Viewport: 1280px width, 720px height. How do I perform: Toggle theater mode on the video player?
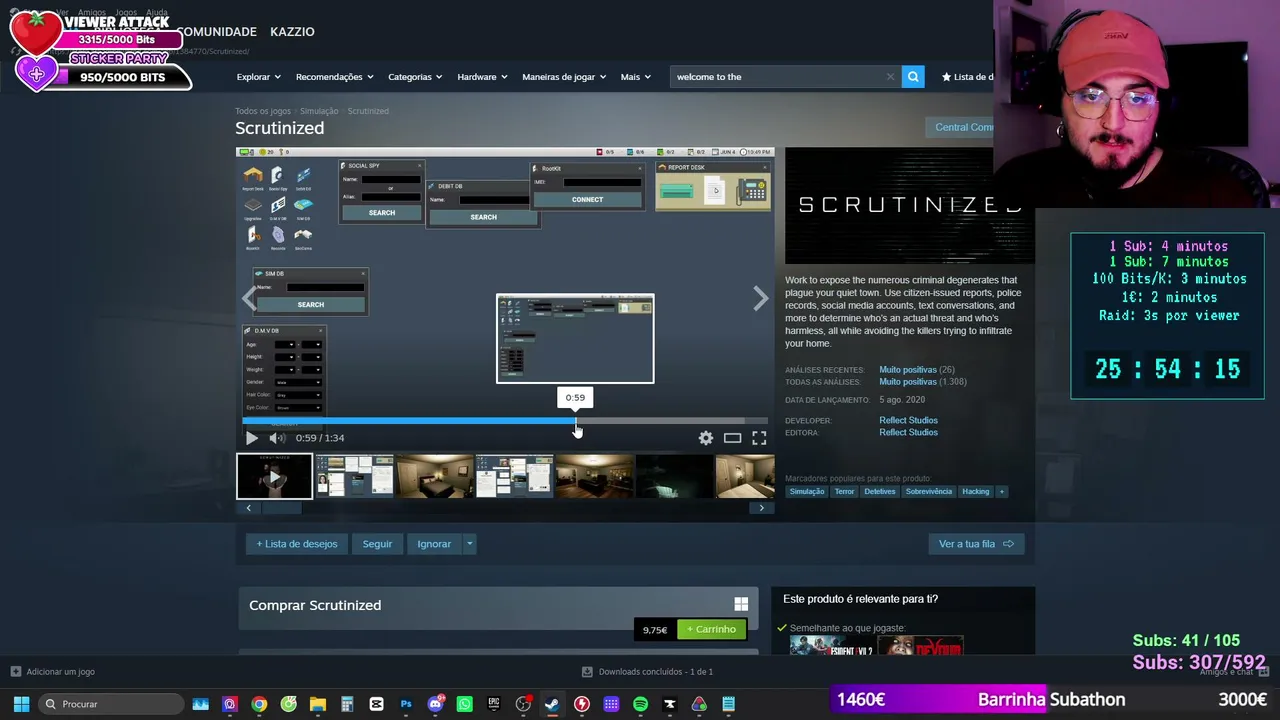pos(733,438)
